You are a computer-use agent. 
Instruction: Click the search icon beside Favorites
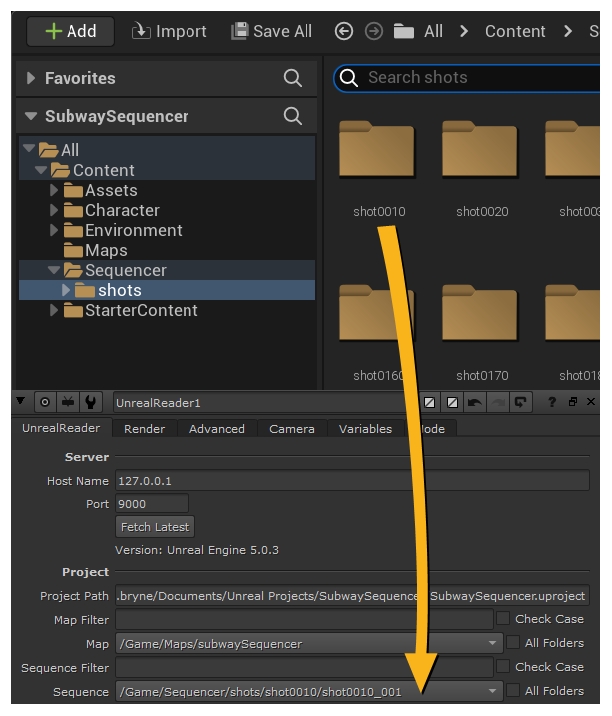[292, 78]
